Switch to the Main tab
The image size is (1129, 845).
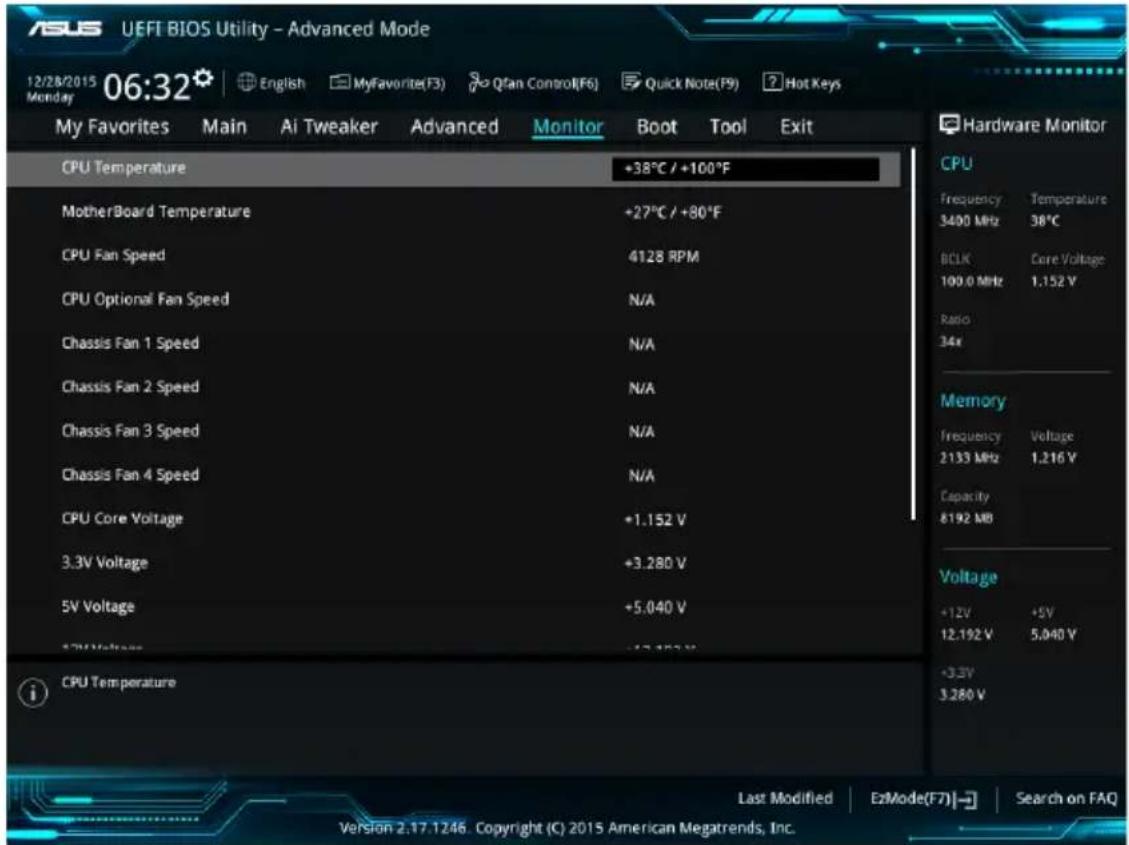pyautogui.click(x=224, y=127)
